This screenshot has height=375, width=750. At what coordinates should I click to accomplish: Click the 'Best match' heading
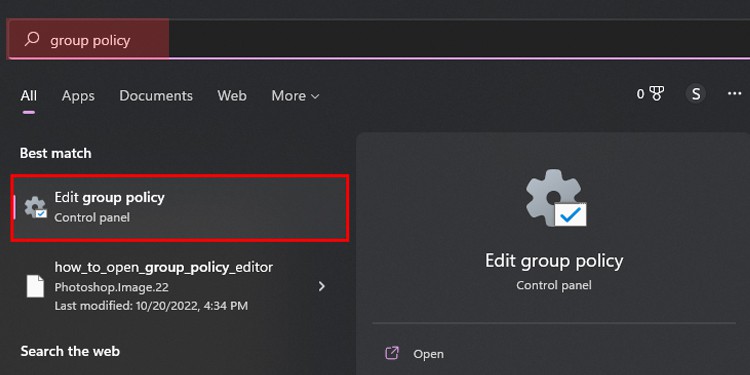55,153
